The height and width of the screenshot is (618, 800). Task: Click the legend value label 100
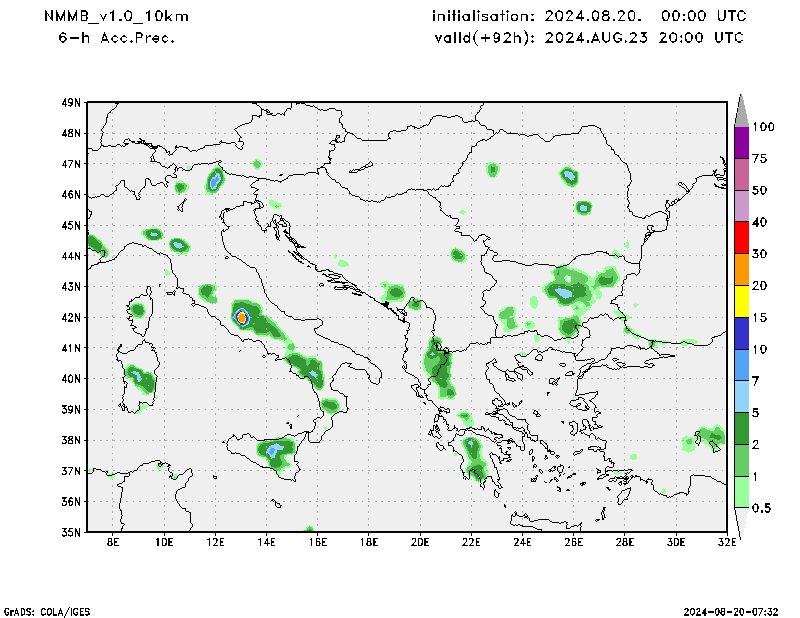click(x=764, y=127)
